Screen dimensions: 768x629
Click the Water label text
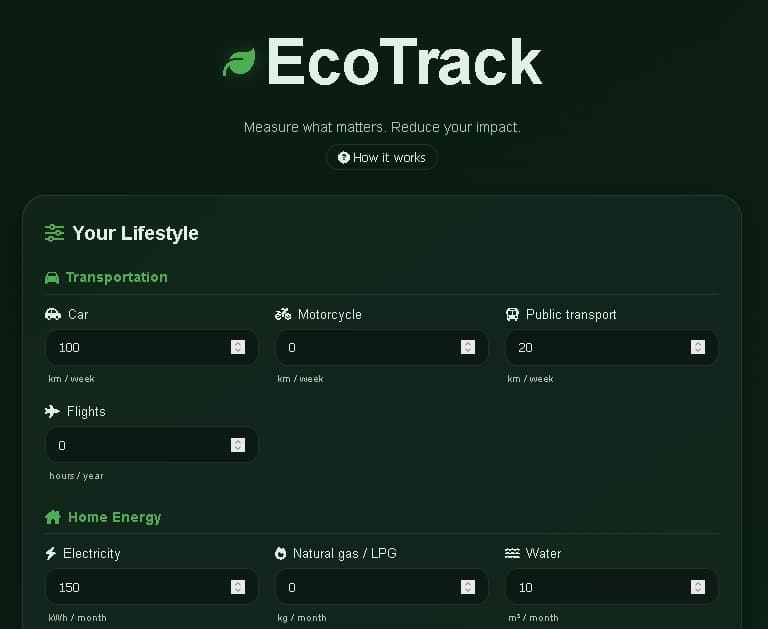(x=543, y=554)
